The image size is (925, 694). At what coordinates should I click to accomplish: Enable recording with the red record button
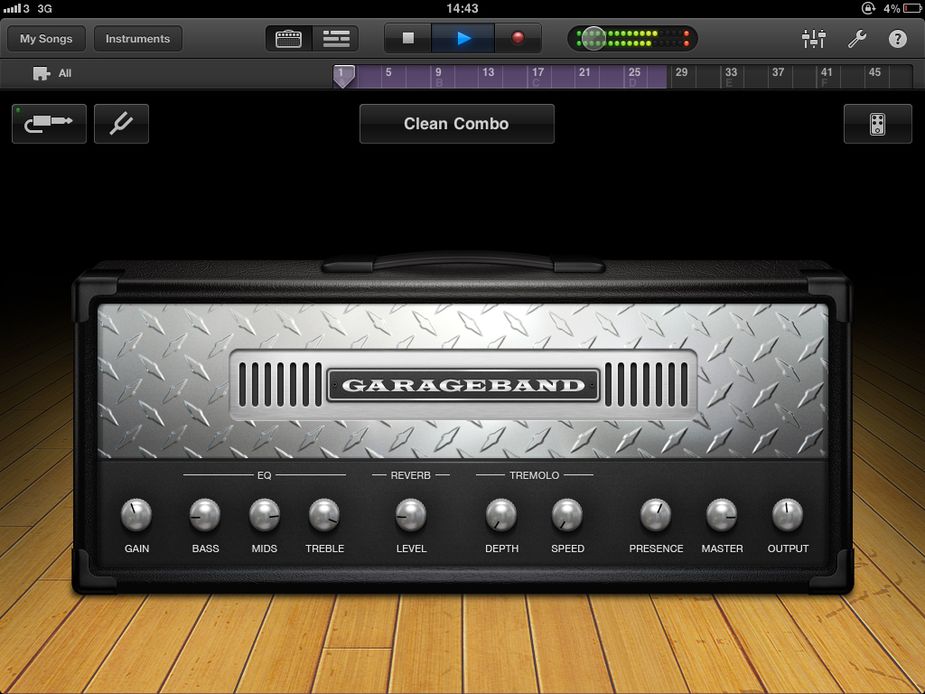coord(519,38)
